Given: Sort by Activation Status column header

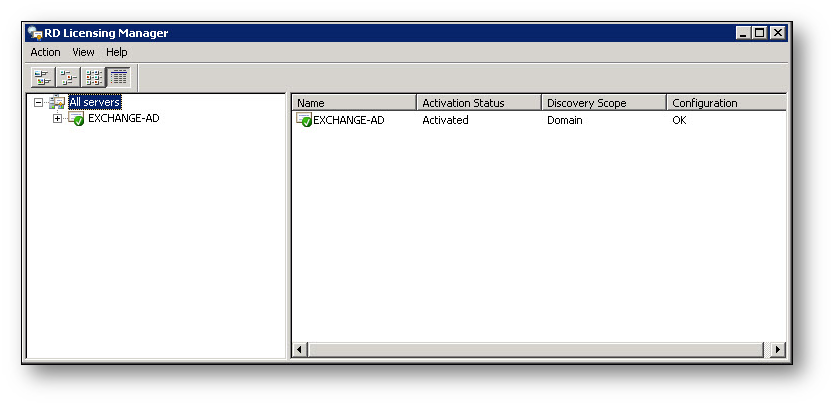Looking at the screenshot, I should coord(478,103).
